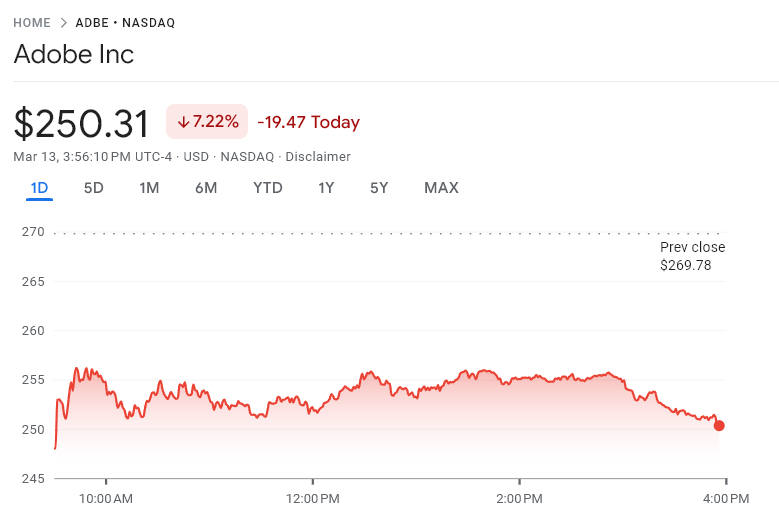Switch to YTD chart view
The height and width of the screenshot is (525, 779).
coord(267,188)
